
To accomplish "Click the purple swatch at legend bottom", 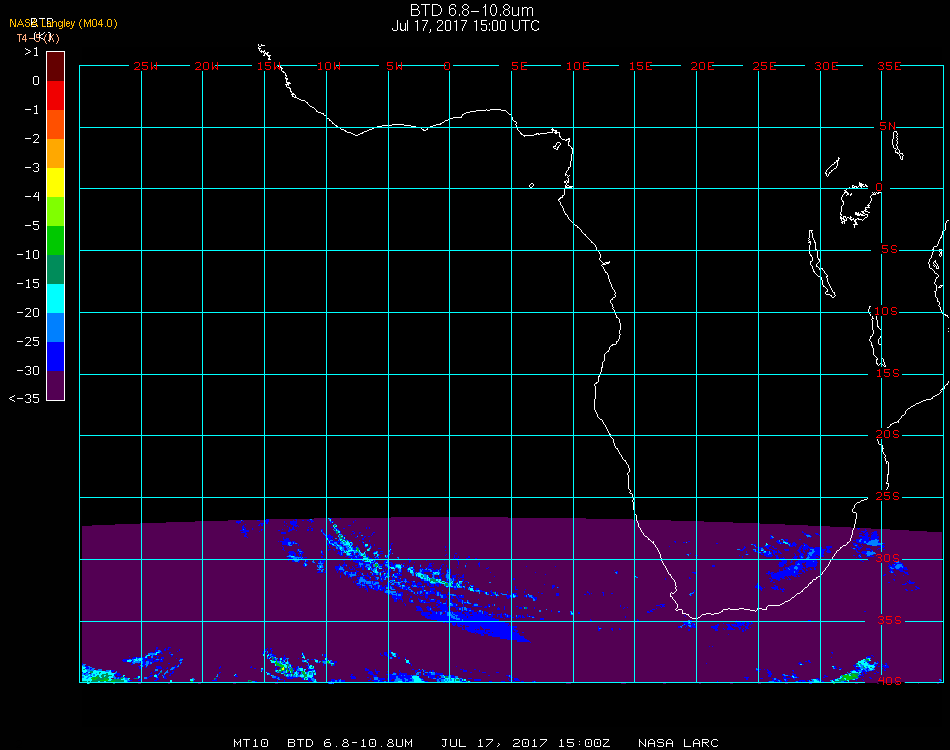I will (x=56, y=385).
